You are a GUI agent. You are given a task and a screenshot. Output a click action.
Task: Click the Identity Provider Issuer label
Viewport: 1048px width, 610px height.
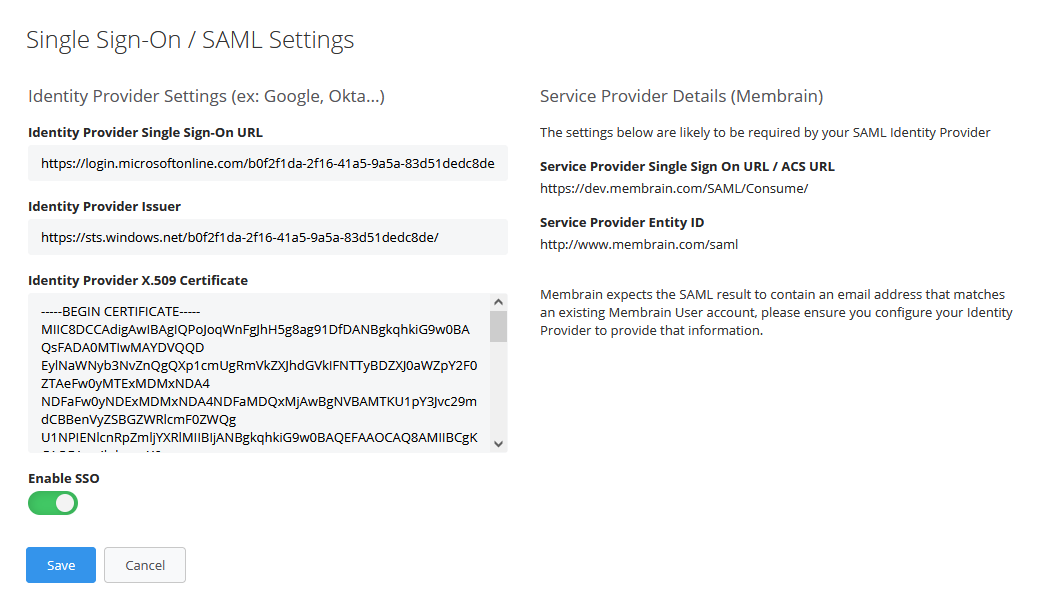click(x=104, y=206)
